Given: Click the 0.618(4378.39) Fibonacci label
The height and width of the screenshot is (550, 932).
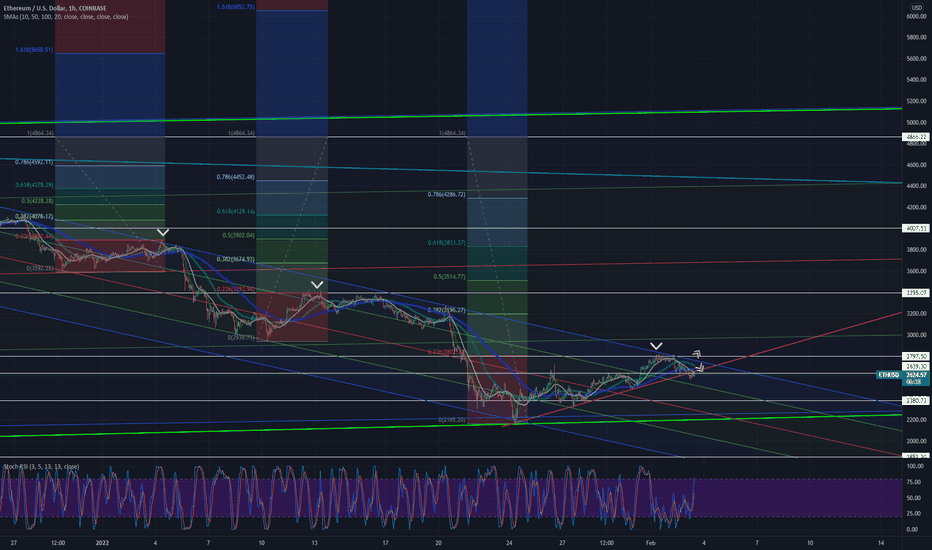Looking at the screenshot, I should click(x=34, y=186).
